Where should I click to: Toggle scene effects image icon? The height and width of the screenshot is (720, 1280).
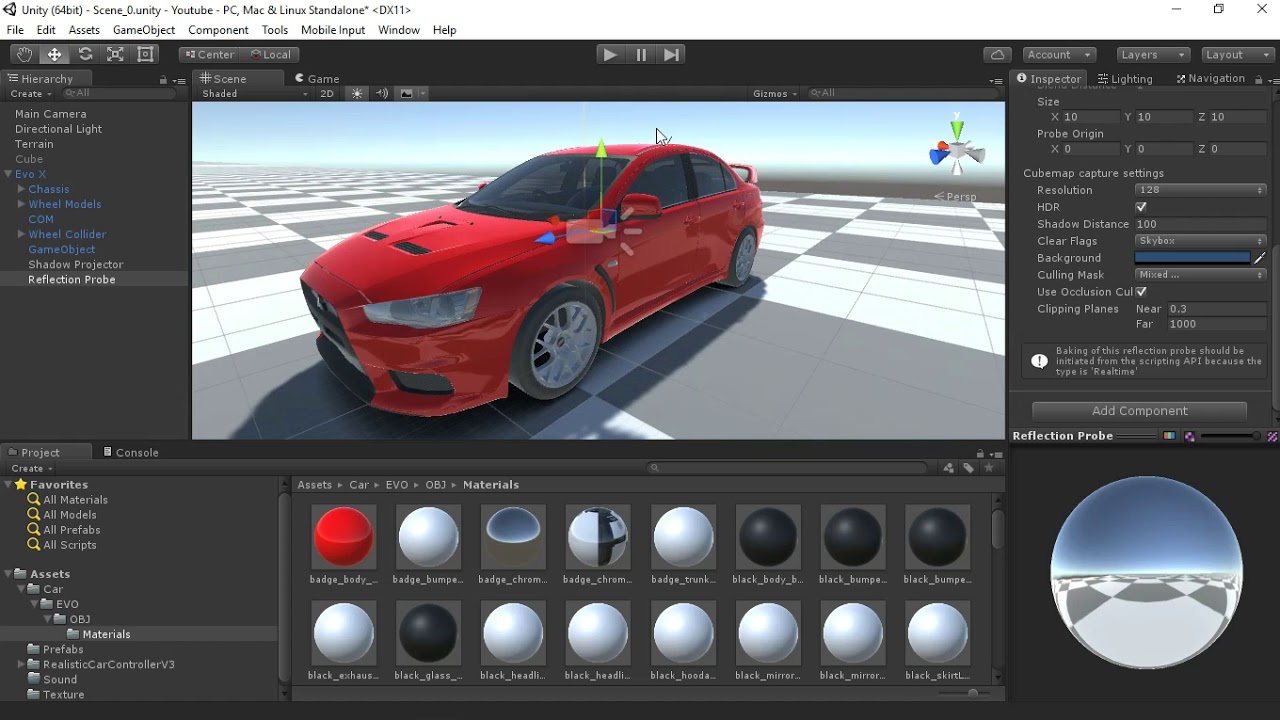pos(406,93)
